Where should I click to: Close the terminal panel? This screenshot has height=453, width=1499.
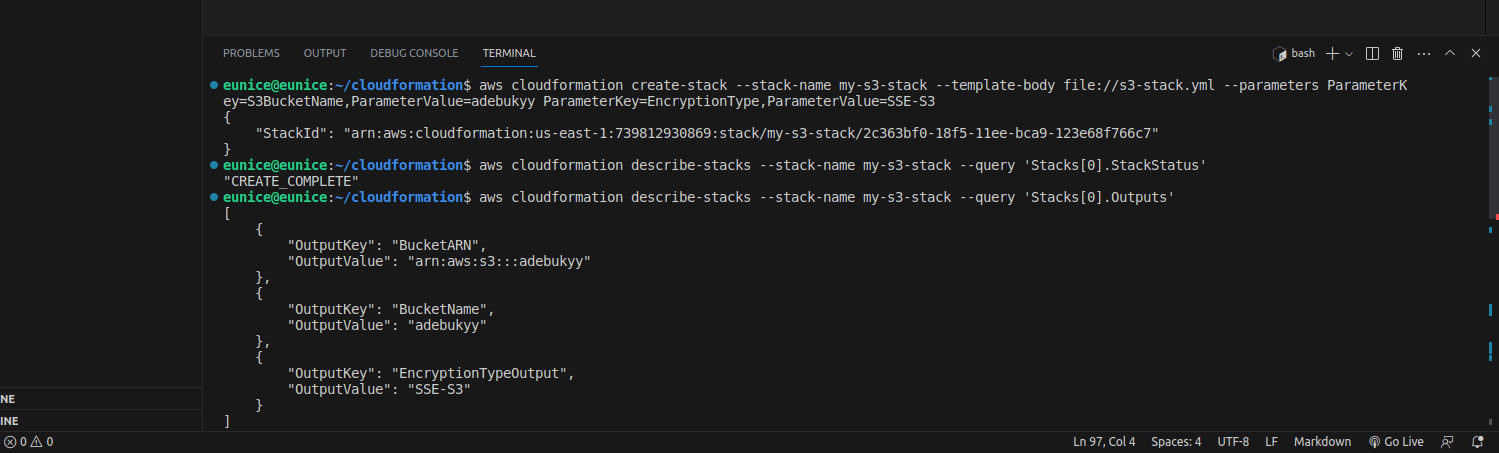tap(1475, 53)
